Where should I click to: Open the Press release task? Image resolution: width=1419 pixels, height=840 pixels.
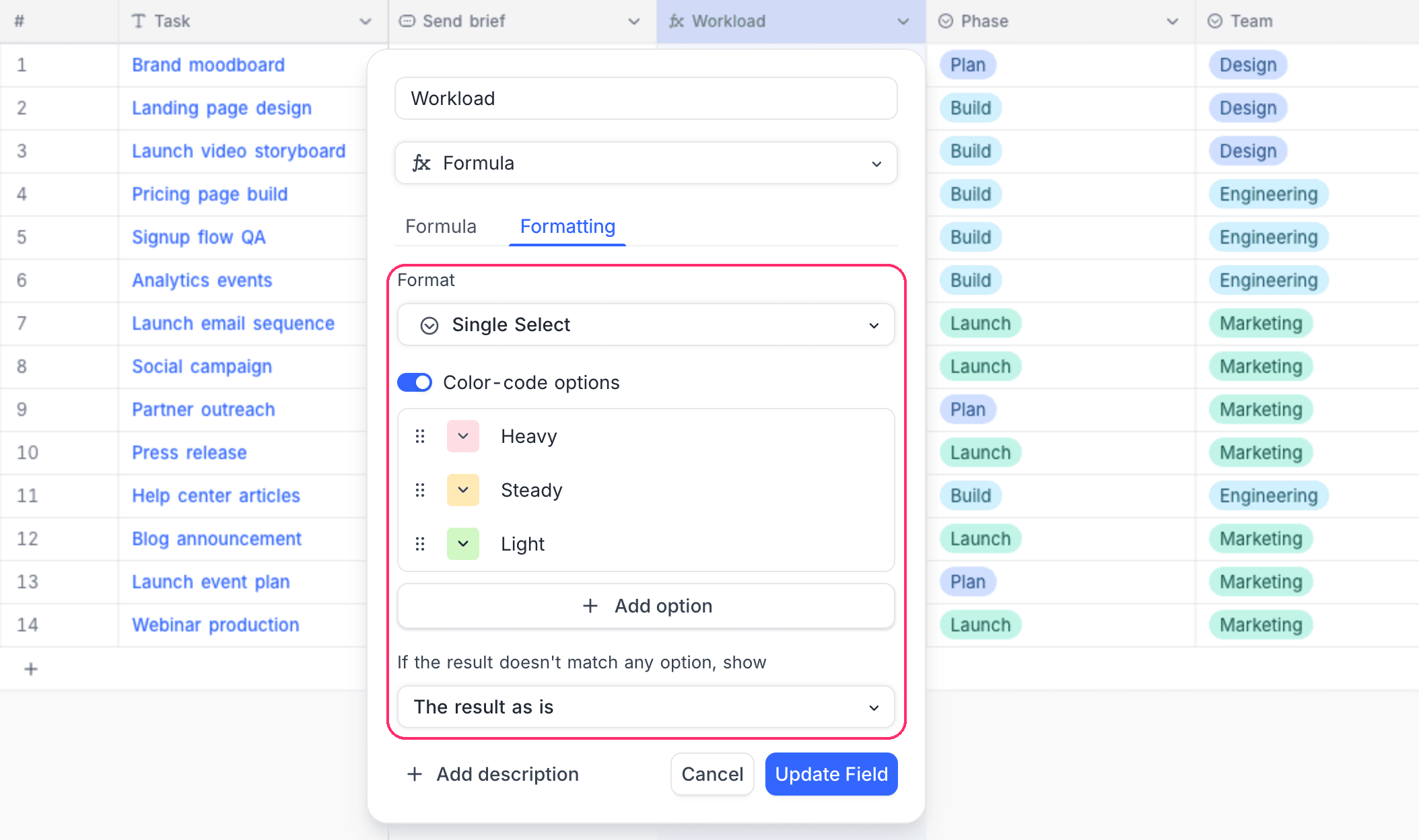[x=189, y=452]
